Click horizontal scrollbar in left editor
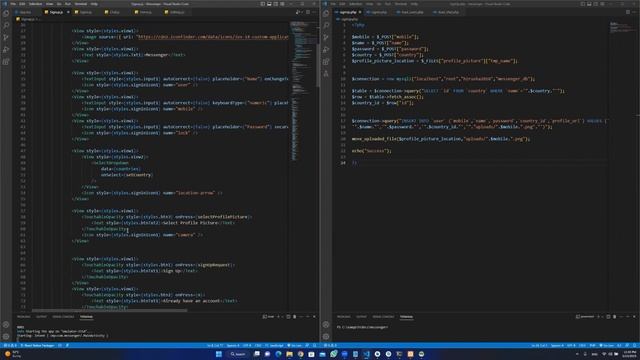The image size is (640, 360). click(x=109, y=310)
